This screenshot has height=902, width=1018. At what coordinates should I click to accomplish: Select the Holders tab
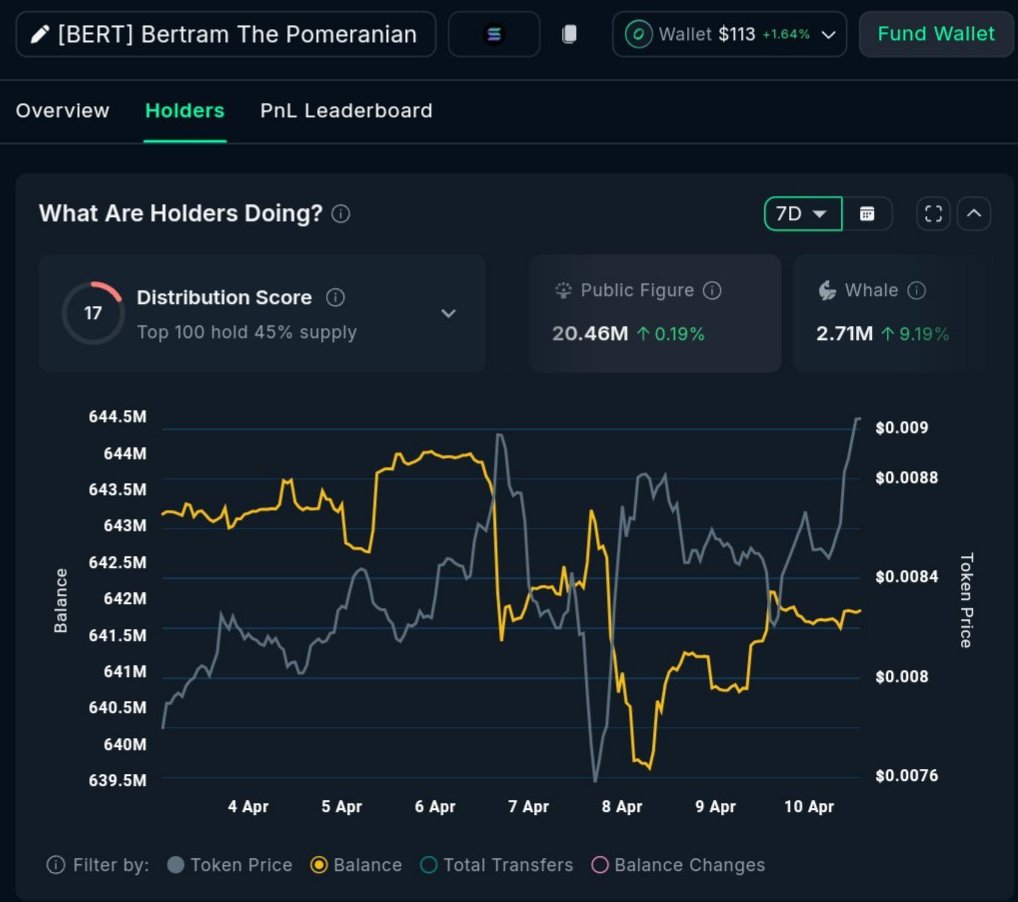pos(184,110)
